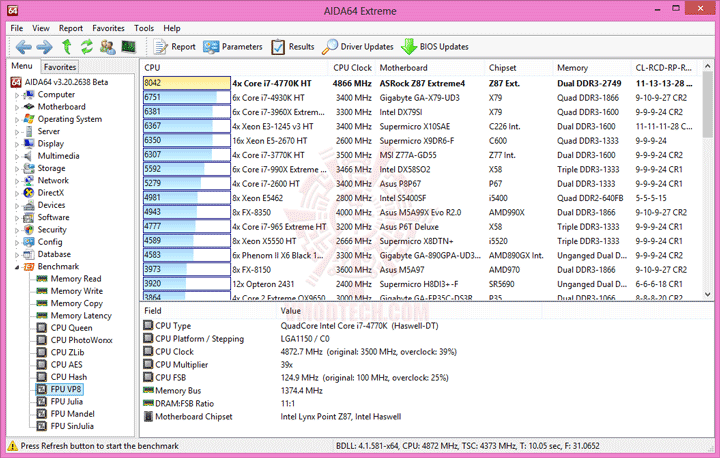Open the Storage category
The image size is (720, 458).
click(51, 168)
